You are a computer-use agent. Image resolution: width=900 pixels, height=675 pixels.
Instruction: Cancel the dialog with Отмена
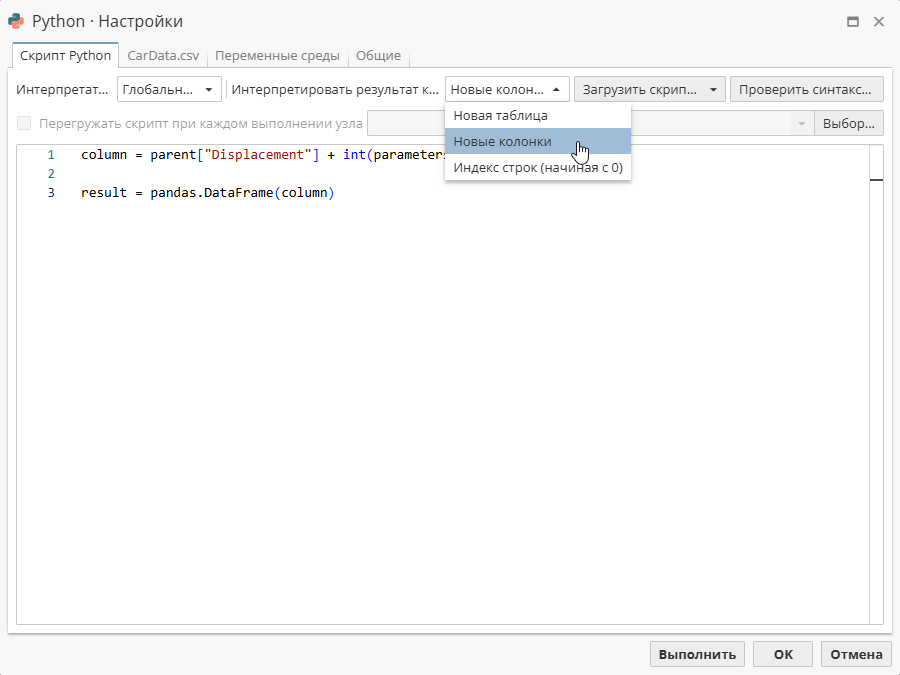coord(856,654)
